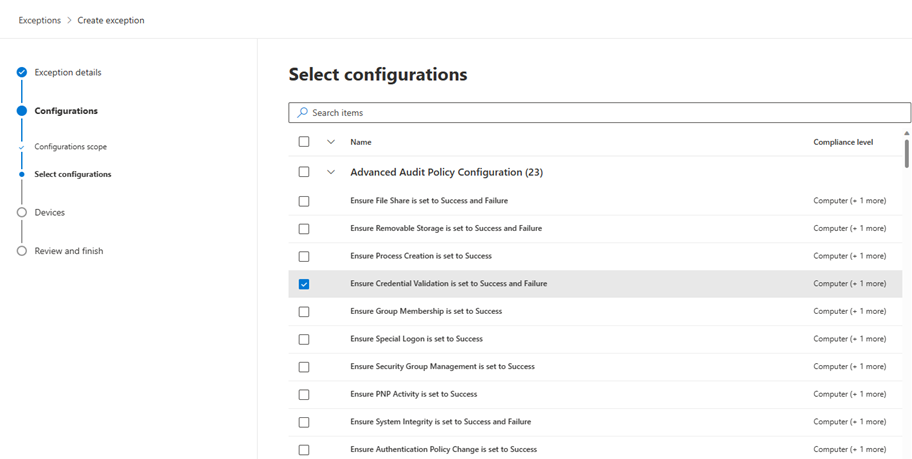The width and height of the screenshot is (912, 459).
Task: Click the Devices step circle icon
Action: click(21, 212)
